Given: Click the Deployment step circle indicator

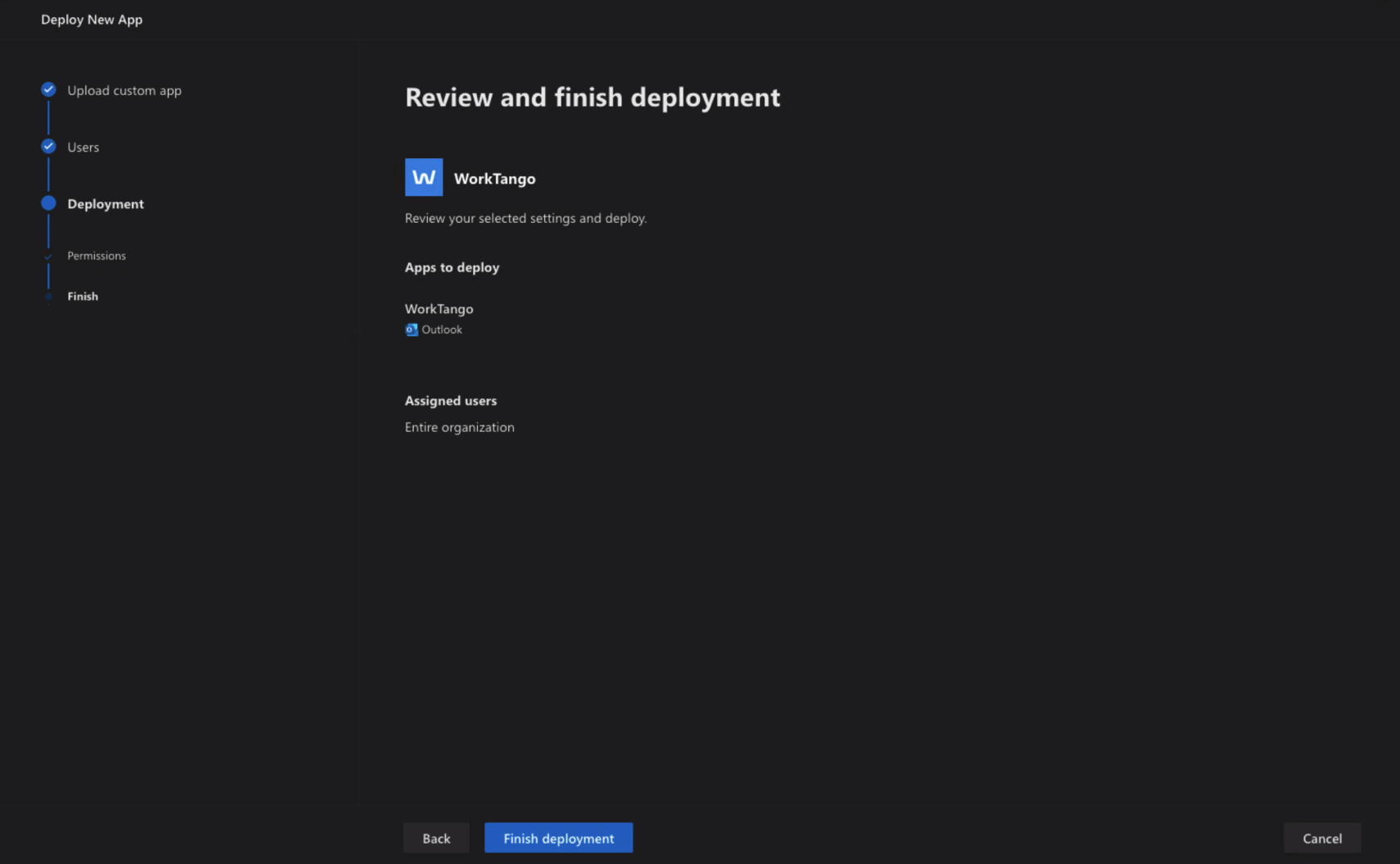Looking at the screenshot, I should [48, 202].
